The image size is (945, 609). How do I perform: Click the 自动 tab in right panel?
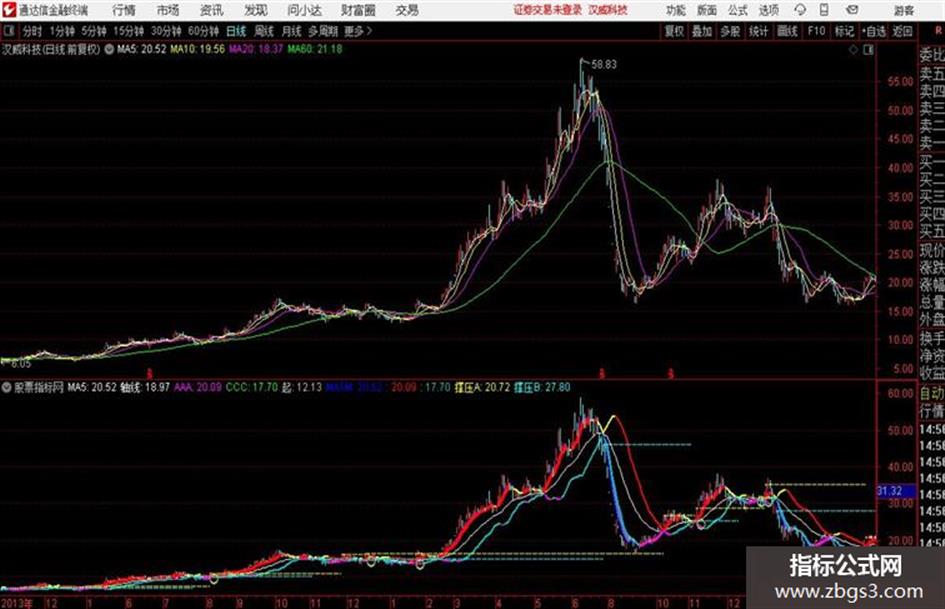pos(932,394)
